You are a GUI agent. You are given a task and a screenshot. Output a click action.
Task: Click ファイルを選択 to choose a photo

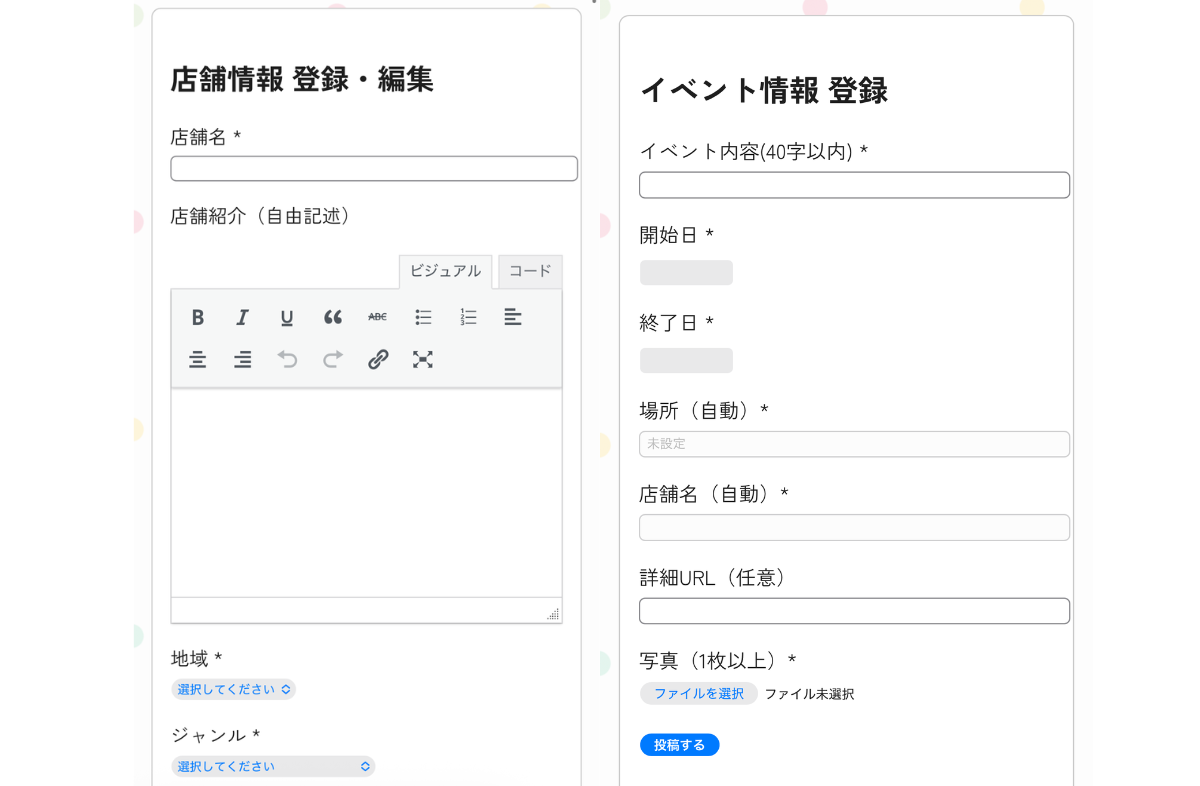pos(698,693)
